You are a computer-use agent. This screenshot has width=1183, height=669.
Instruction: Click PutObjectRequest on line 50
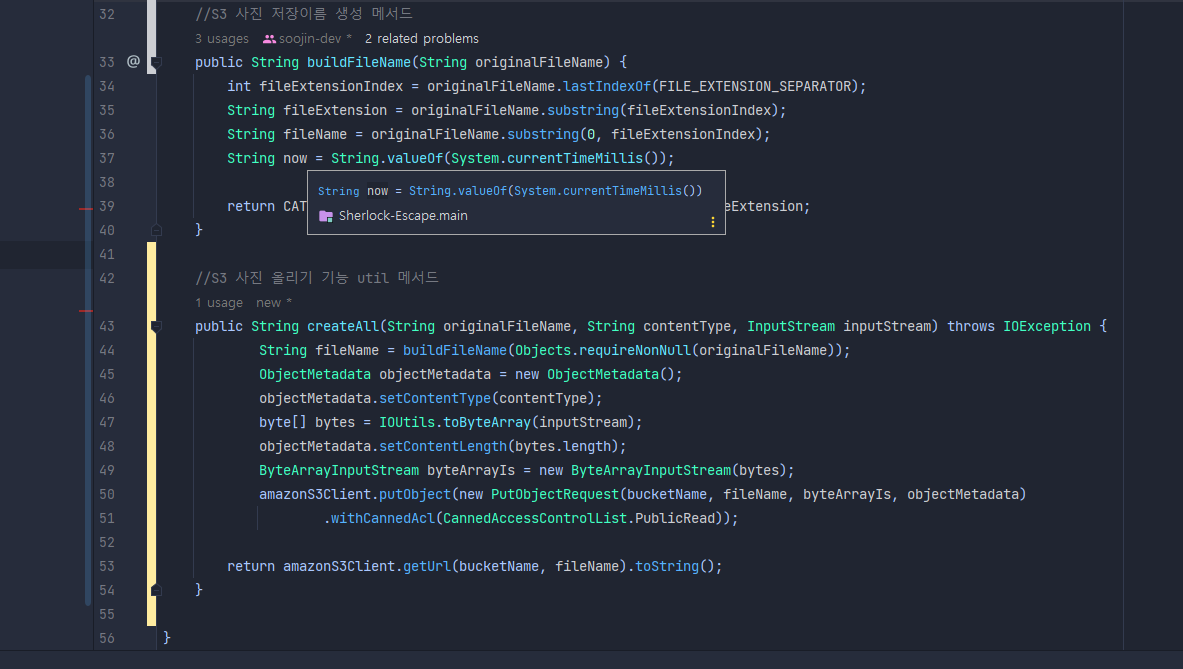555,494
